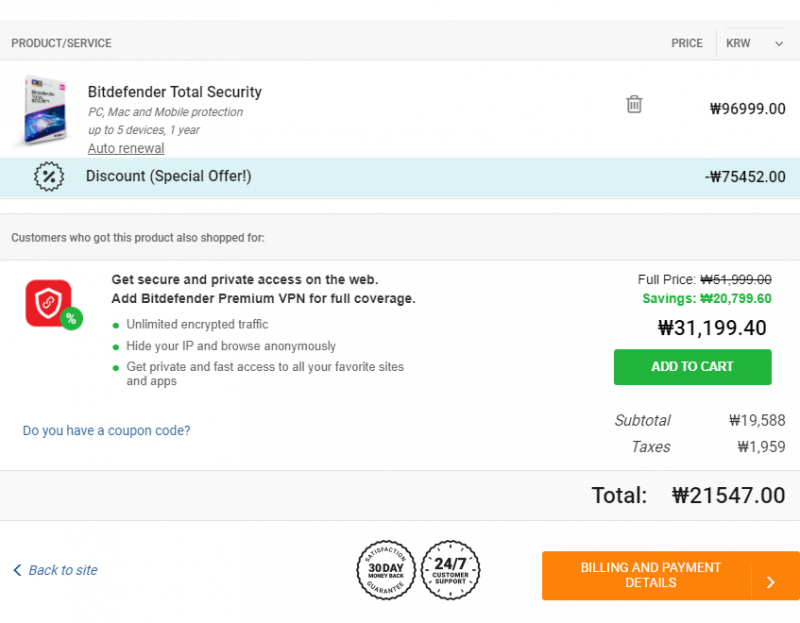
Task: Click the arrow on the orange billing button
Action: point(771,582)
